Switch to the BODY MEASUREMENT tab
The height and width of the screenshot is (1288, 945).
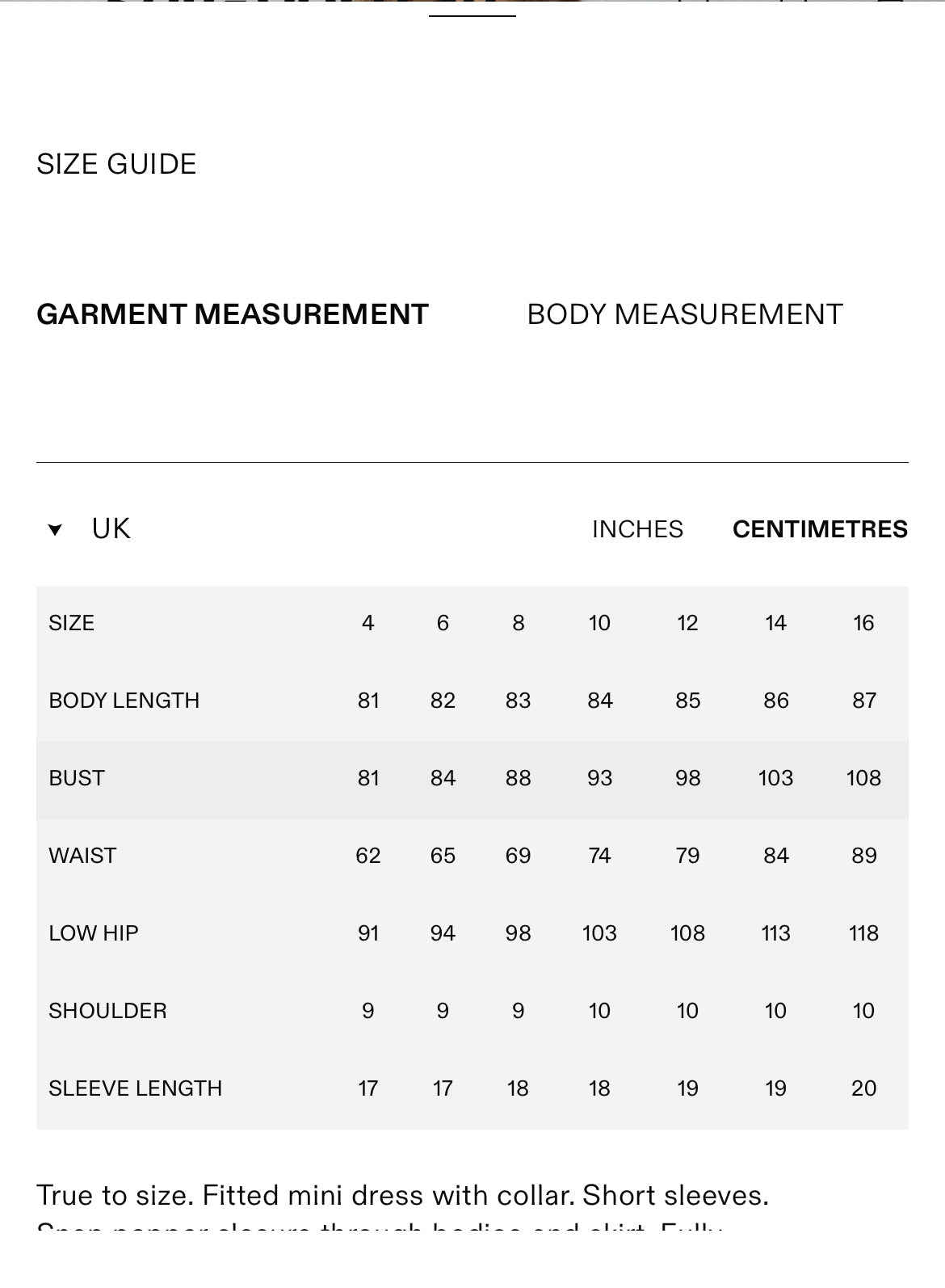click(x=685, y=314)
